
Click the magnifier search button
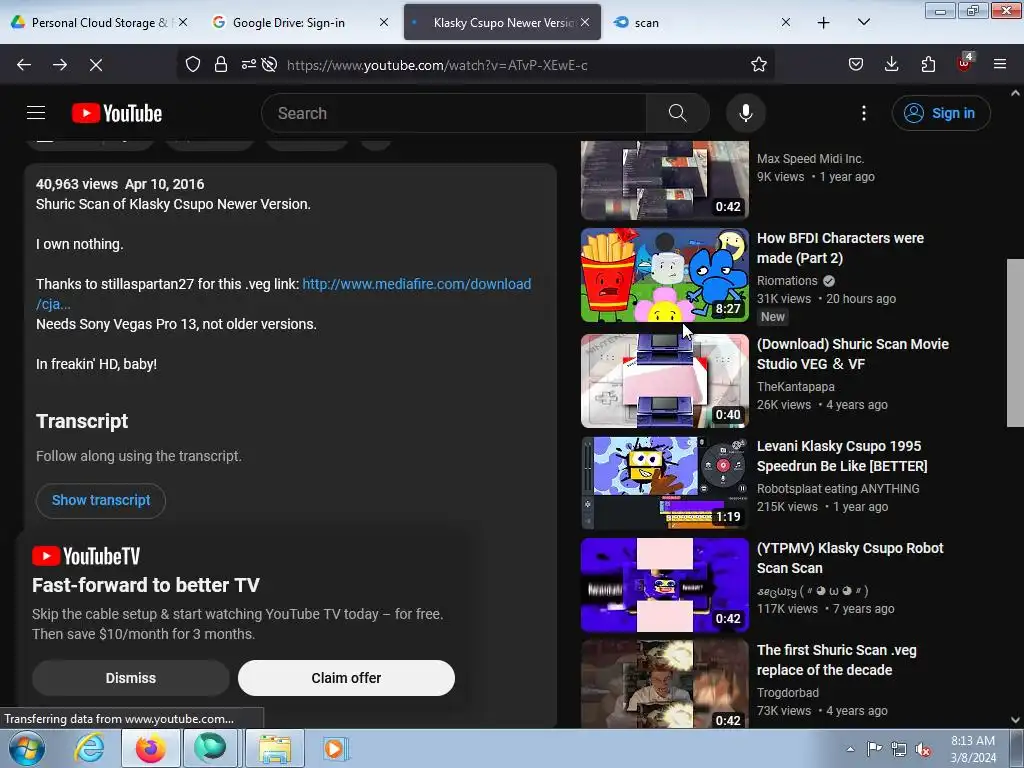coord(677,113)
